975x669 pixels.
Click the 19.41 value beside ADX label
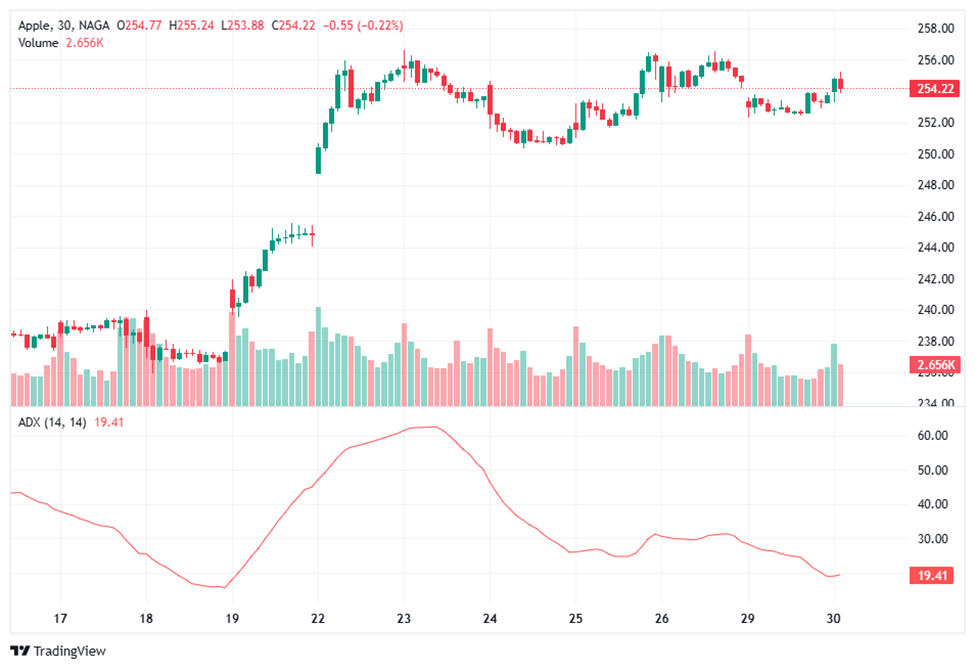tap(108, 422)
